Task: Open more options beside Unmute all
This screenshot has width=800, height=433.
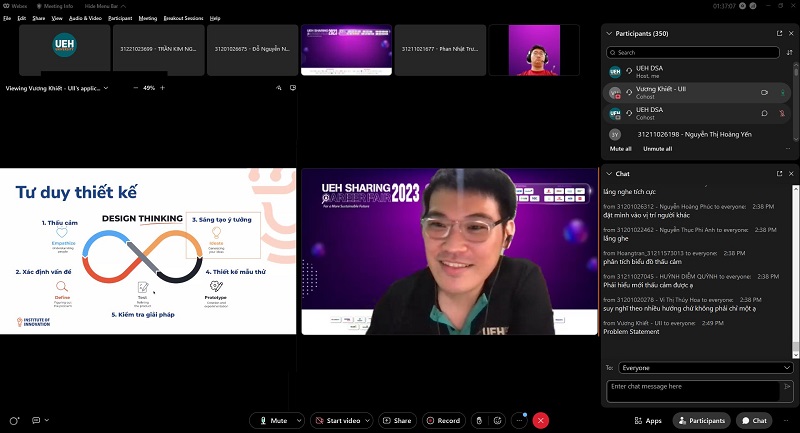Action: pyautogui.click(x=788, y=149)
